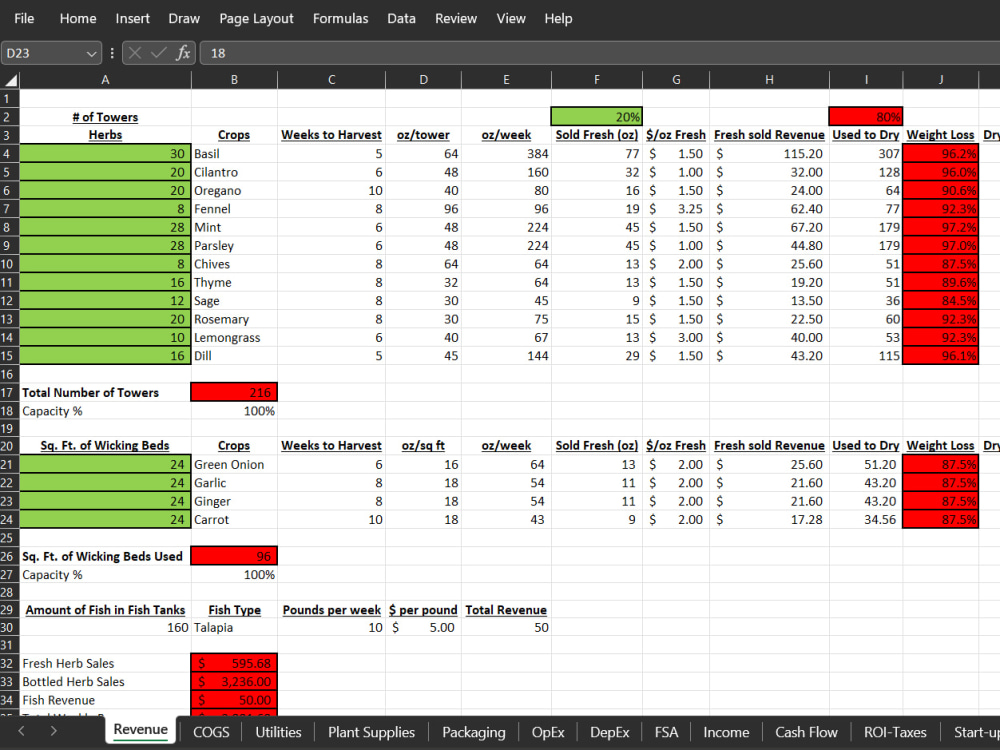Switch to the Cash Flow sheet tab

click(806, 731)
